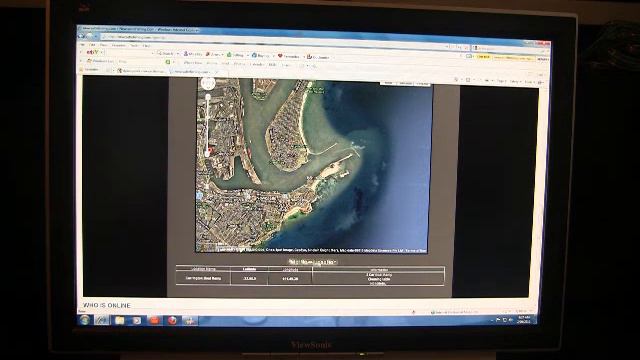Open the Windows Explorer folder taskbar icon
Image resolution: width=640 pixels, height=360 pixels.
click(119, 320)
